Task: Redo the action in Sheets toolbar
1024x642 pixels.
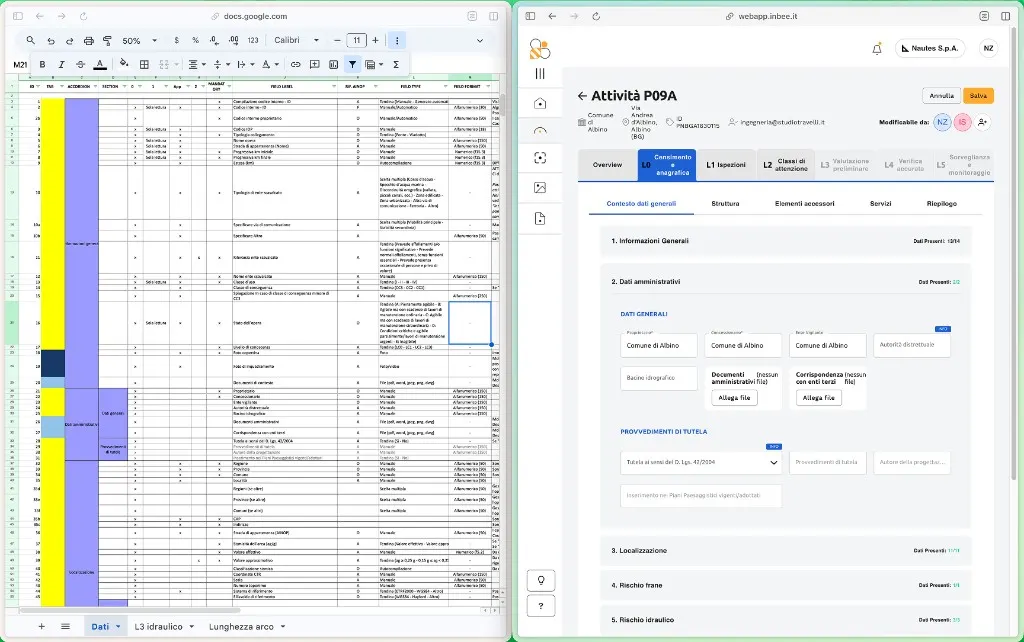Action: (x=69, y=40)
